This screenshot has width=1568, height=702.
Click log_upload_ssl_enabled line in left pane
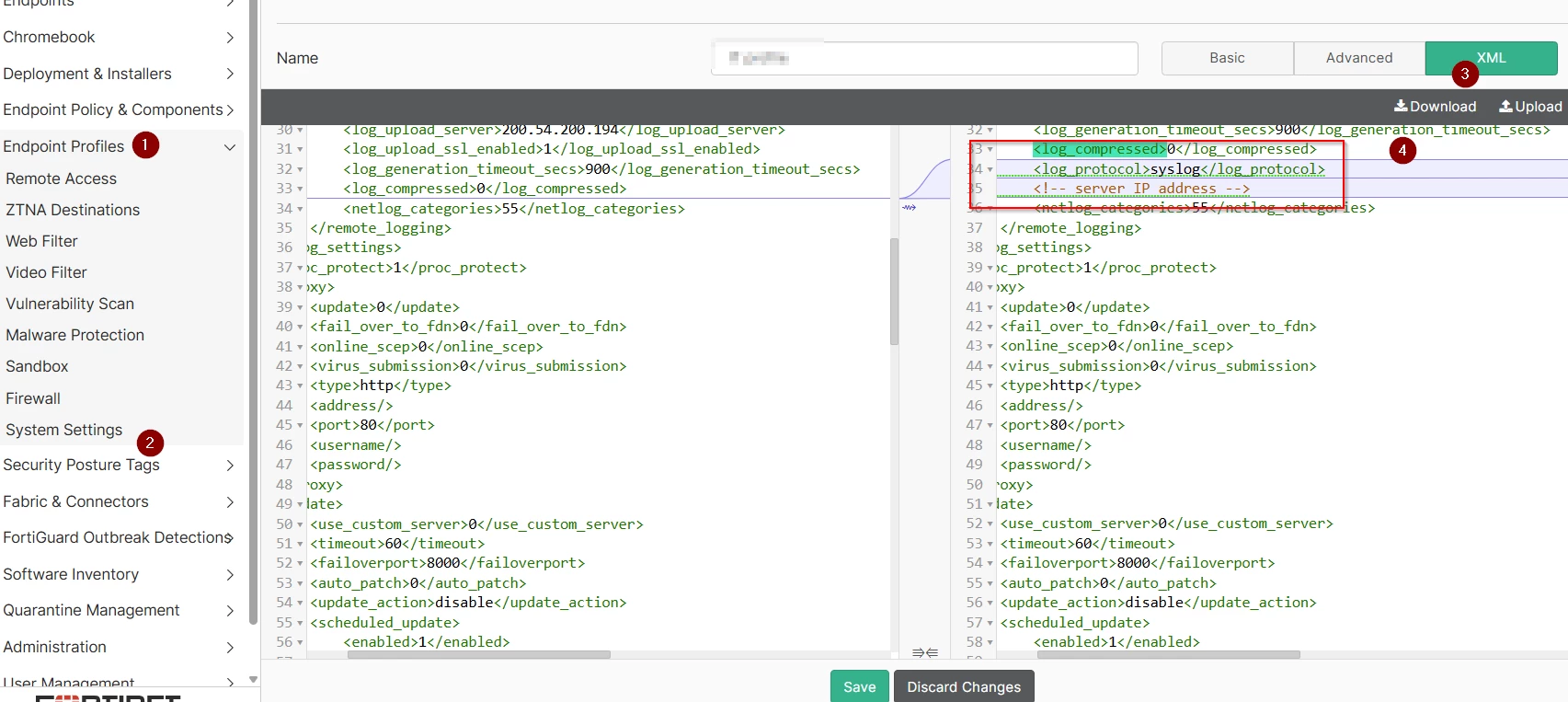click(552, 149)
